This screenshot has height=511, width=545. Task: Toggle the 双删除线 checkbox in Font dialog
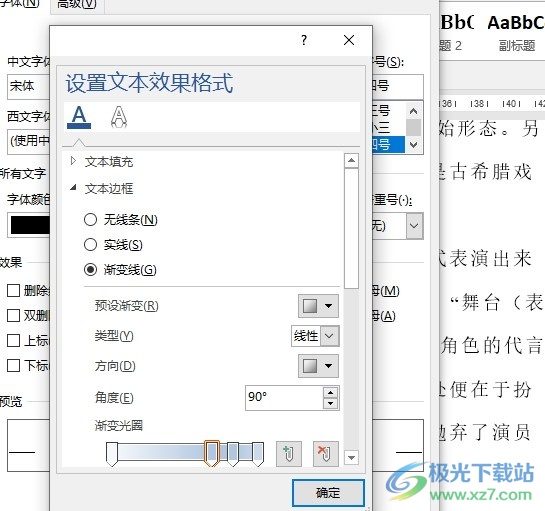click(x=14, y=315)
